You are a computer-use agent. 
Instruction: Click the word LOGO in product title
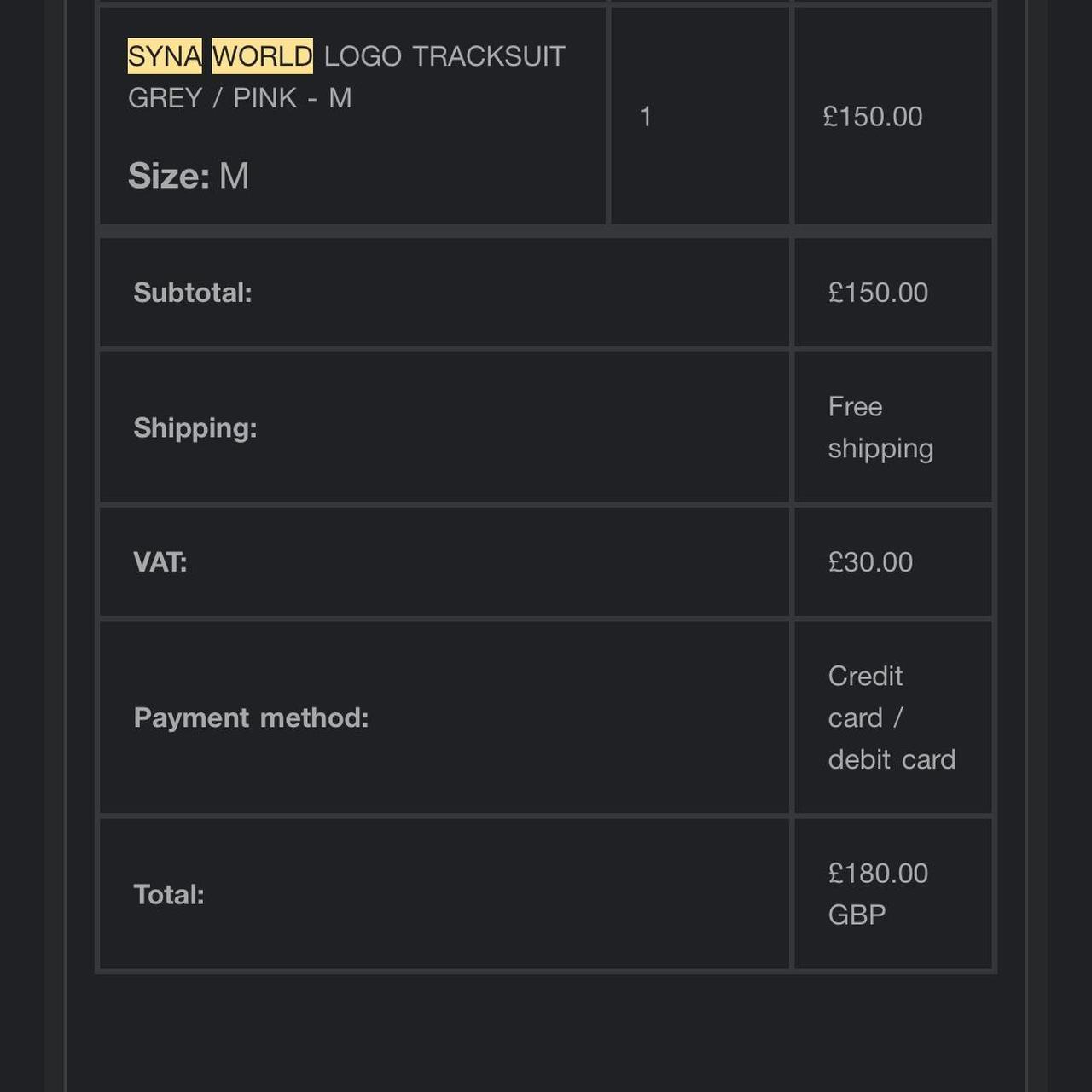(x=363, y=56)
